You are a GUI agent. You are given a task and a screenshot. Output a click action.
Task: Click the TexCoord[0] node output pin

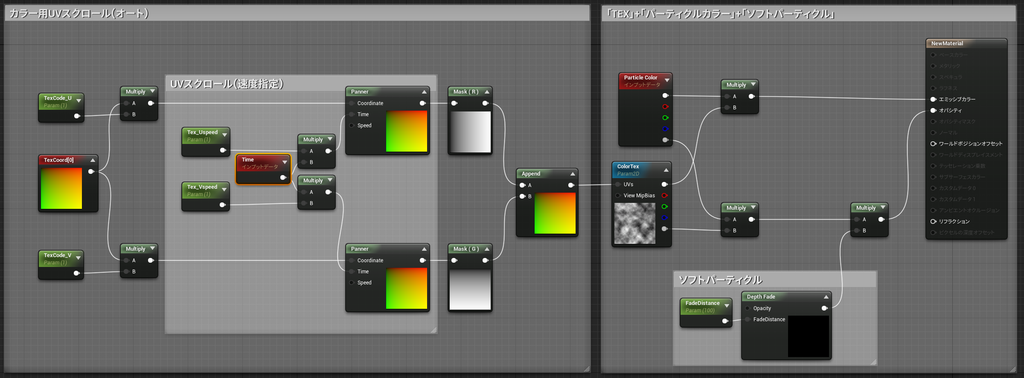coord(91,172)
